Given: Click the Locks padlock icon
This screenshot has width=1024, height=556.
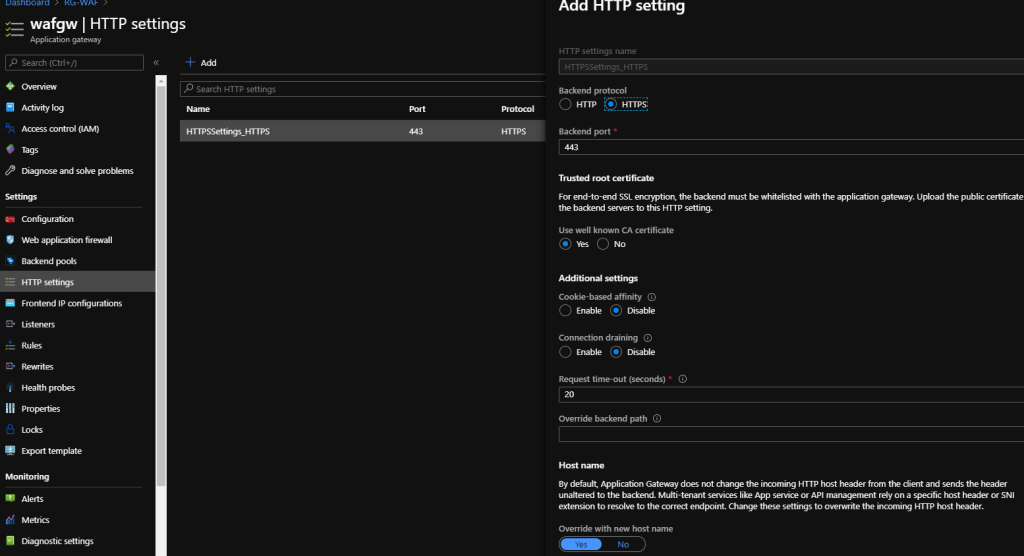Looking at the screenshot, I should click(x=11, y=429).
